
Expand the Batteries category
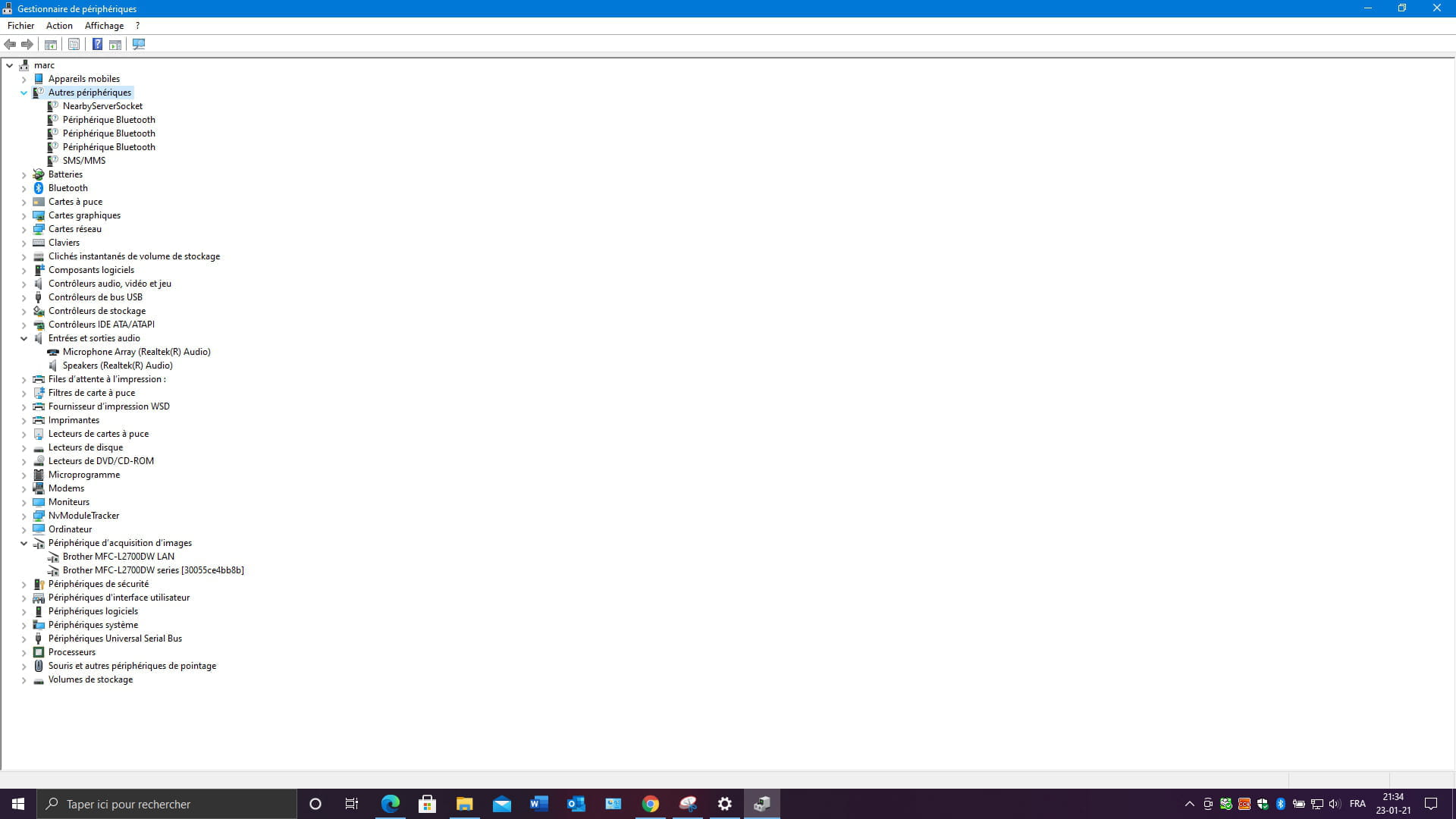tap(24, 174)
